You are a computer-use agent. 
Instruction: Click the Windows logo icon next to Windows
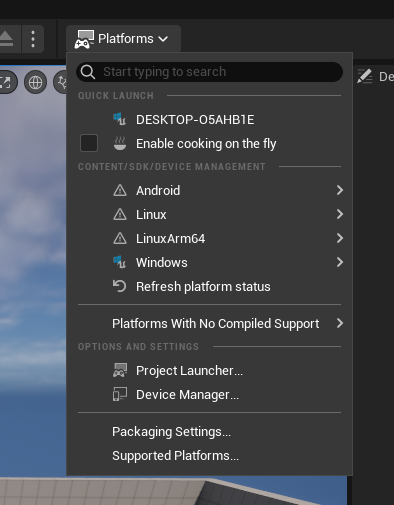119,262
